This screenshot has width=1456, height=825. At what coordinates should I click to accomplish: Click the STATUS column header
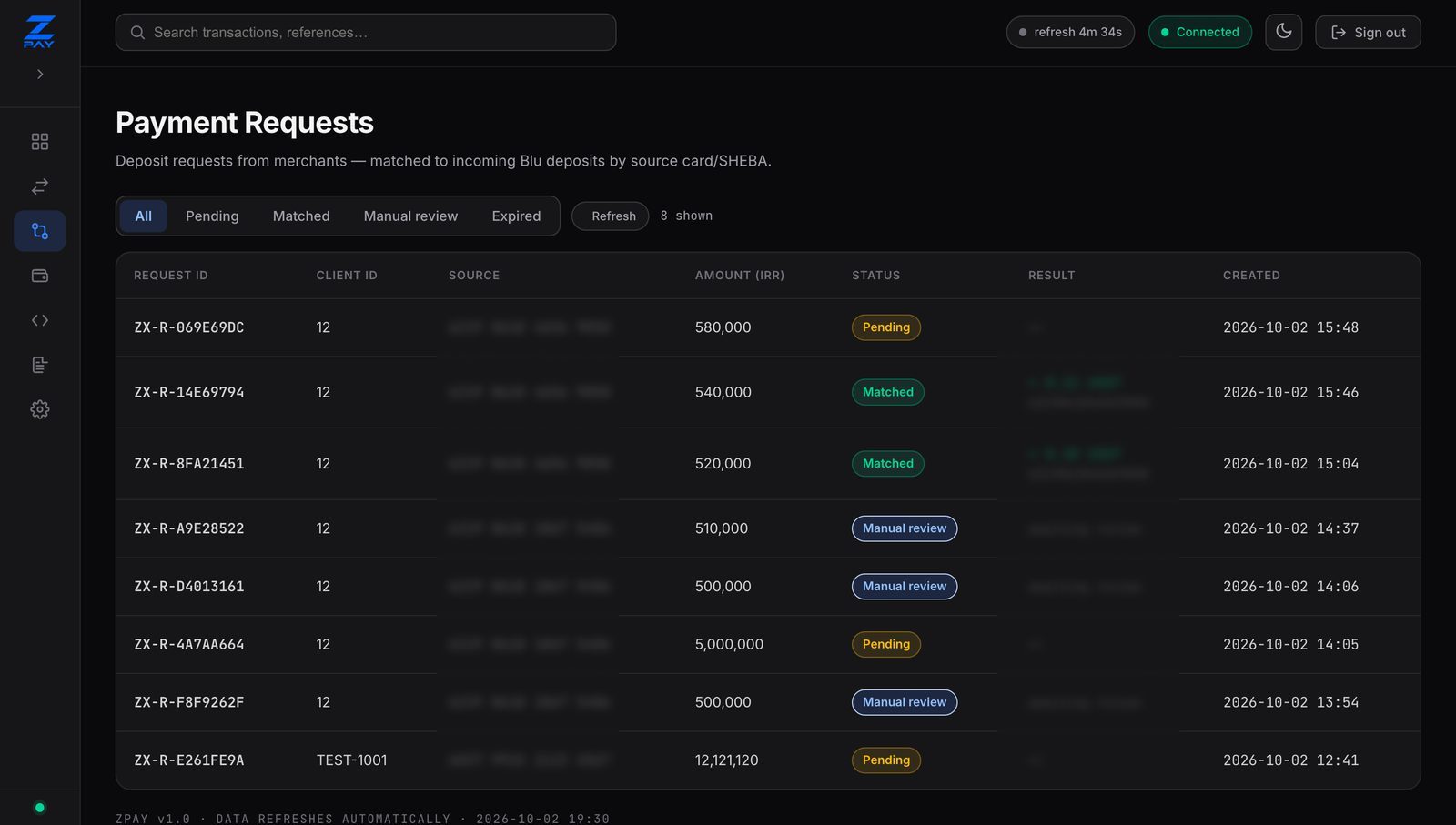876,276
